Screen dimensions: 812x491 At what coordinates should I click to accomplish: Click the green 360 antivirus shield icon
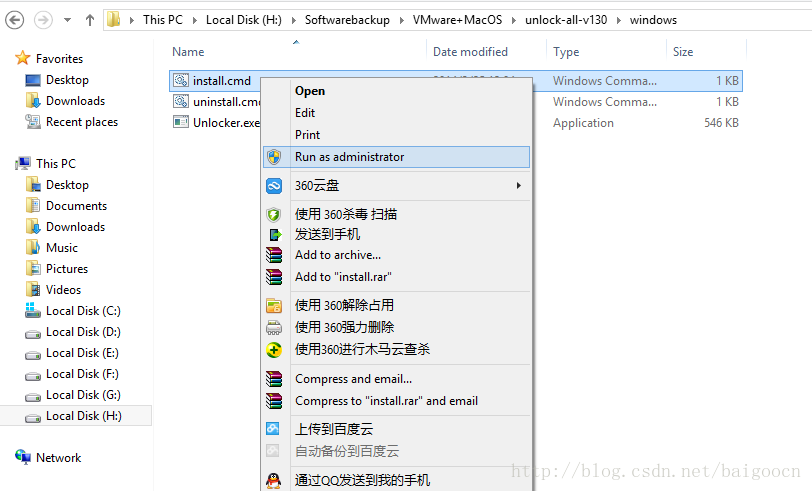click(274, 214)
